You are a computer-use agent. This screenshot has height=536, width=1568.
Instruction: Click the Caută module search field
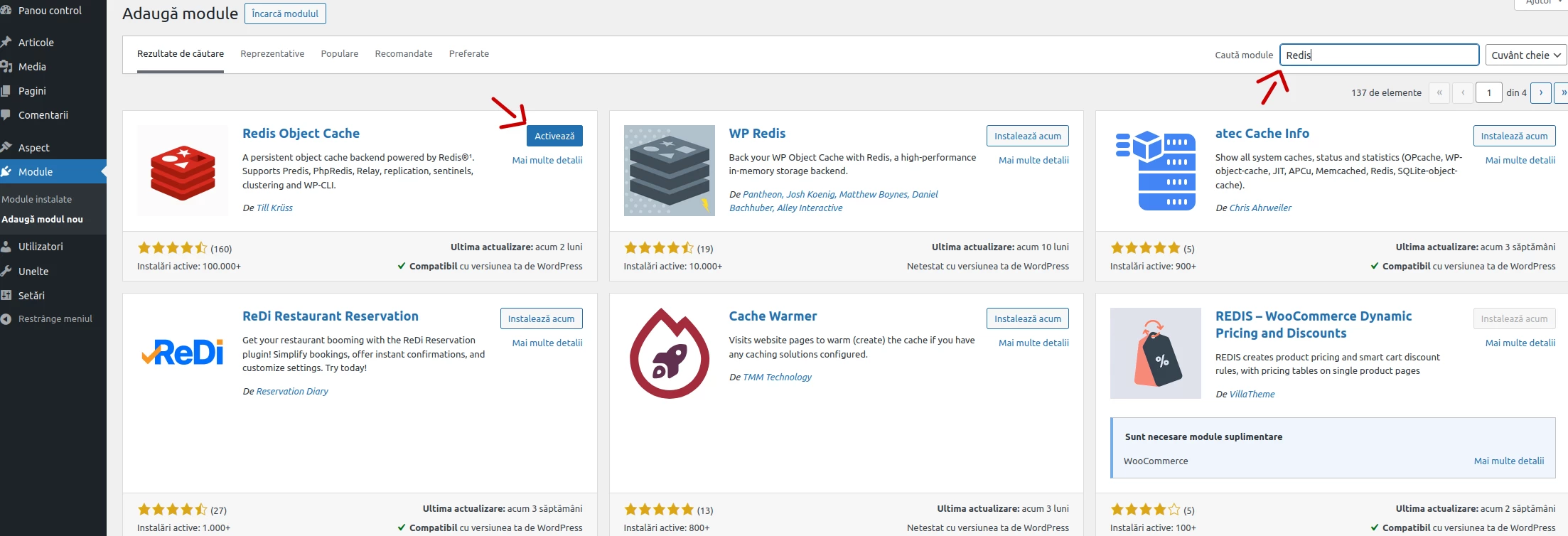click(1378, 55)
